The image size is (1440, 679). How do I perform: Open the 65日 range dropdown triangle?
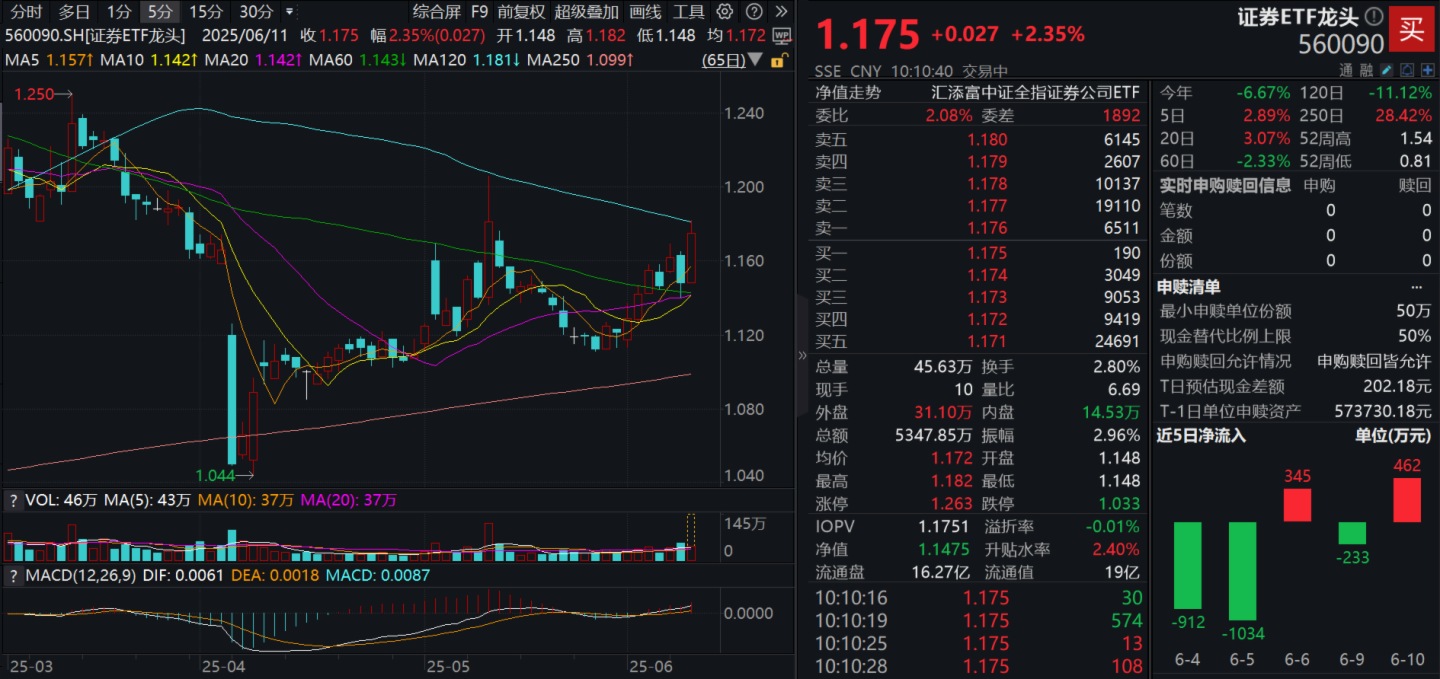coord(757,60)
